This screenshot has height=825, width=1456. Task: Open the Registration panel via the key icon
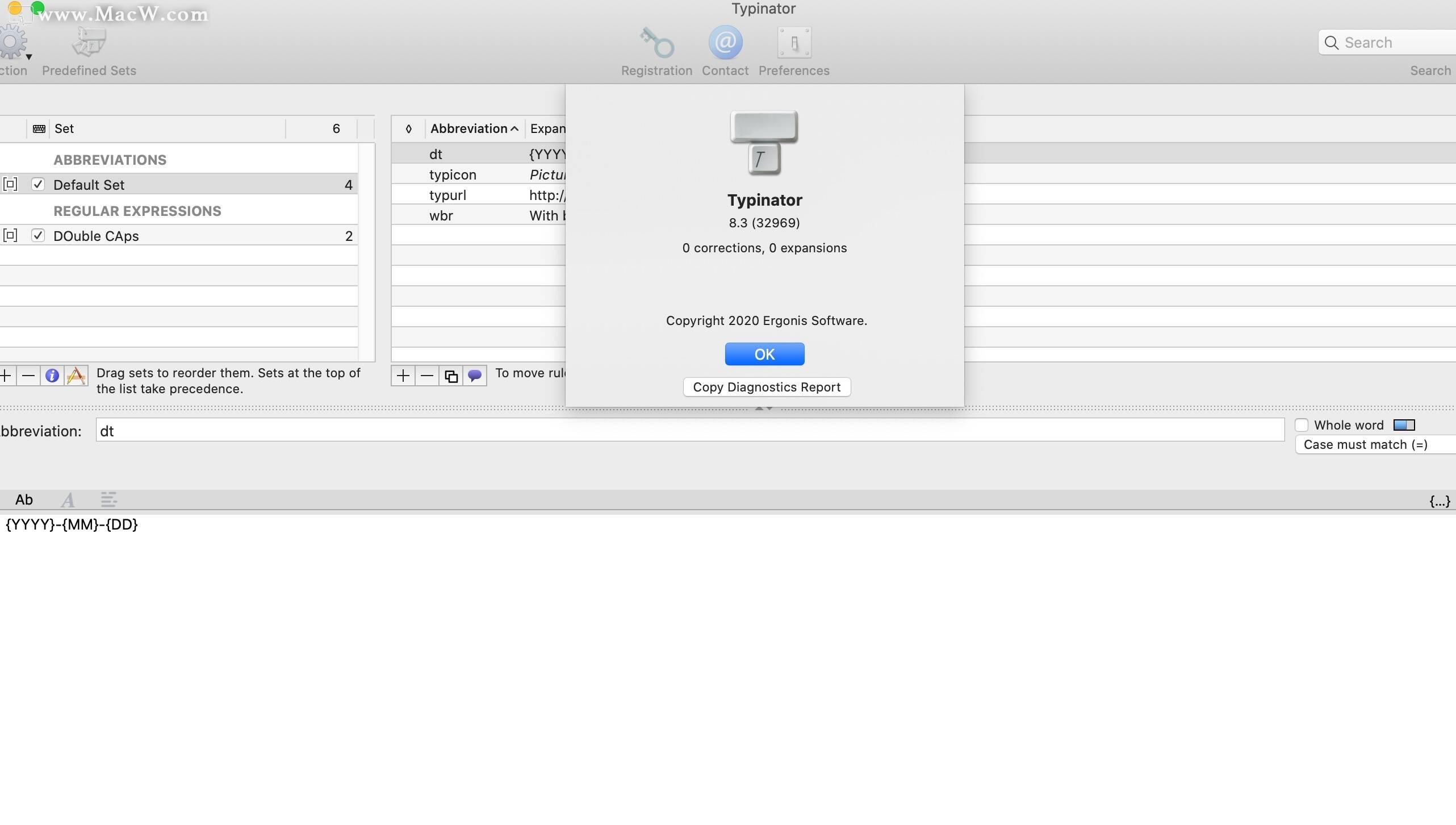pyautogui.click(x=656, y=42)
